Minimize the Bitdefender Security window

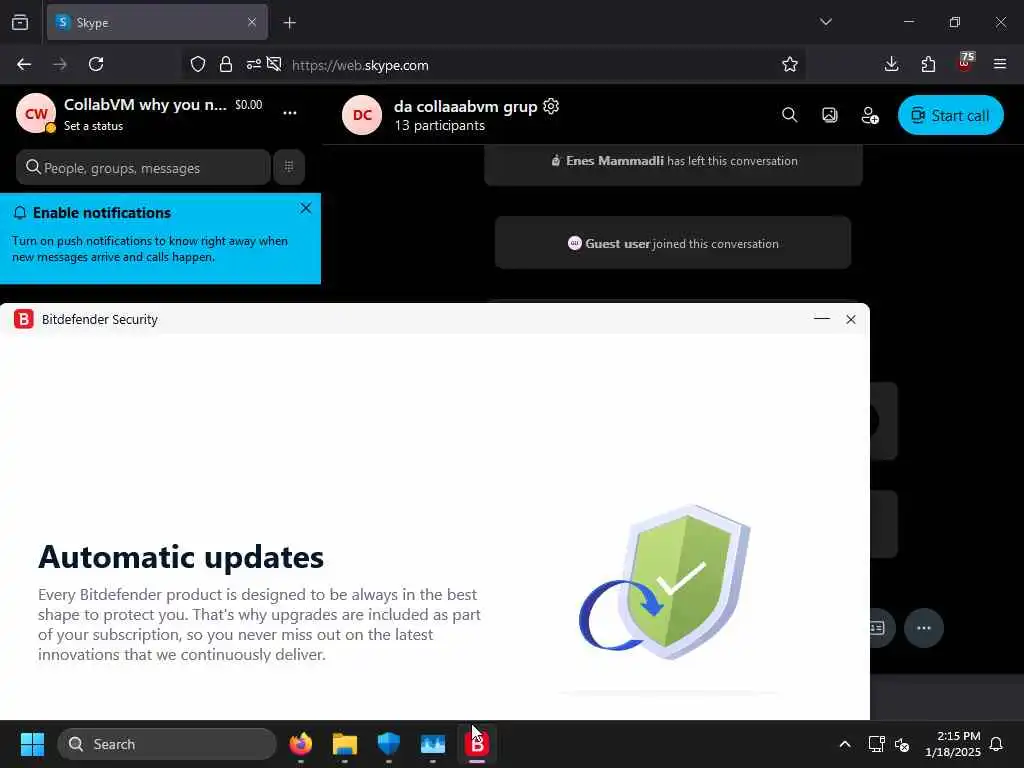(822, 319)
